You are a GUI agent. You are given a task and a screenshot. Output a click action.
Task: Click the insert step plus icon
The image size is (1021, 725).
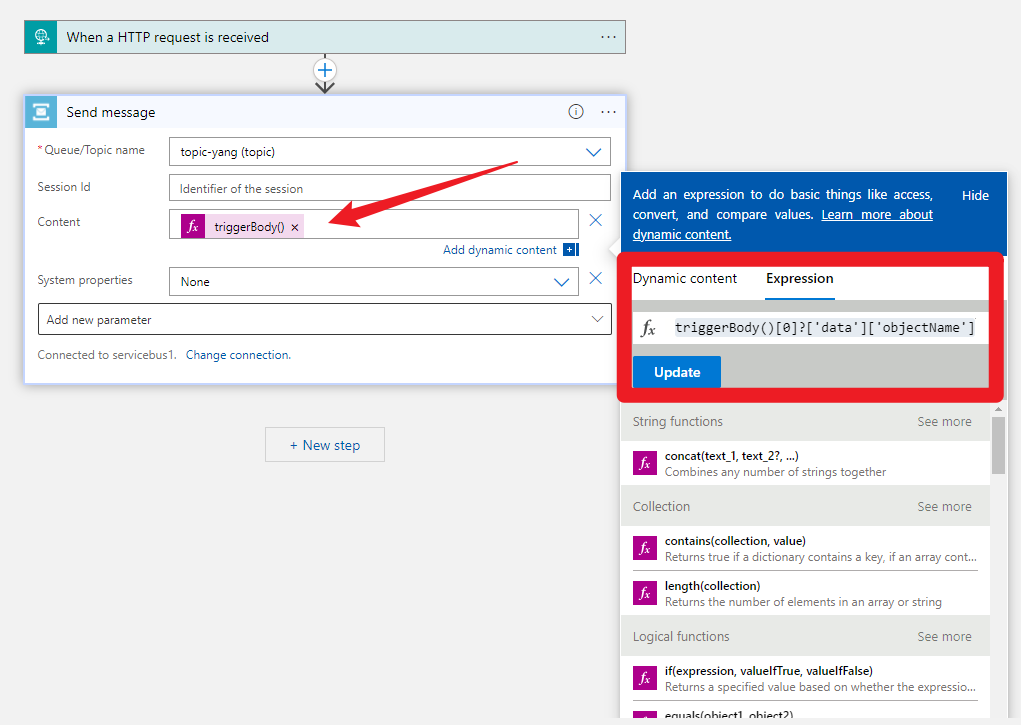coord(325,70)
